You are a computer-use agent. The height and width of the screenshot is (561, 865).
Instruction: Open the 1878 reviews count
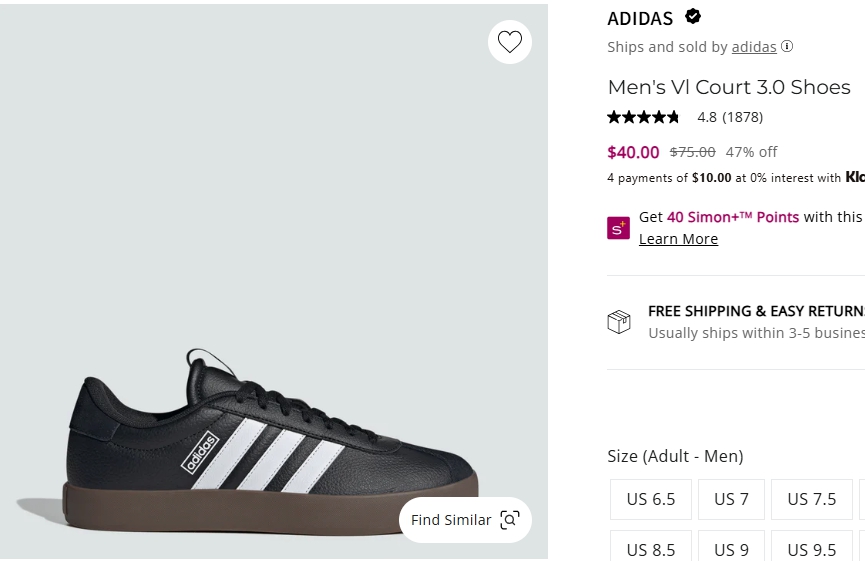tap(743, 117)
